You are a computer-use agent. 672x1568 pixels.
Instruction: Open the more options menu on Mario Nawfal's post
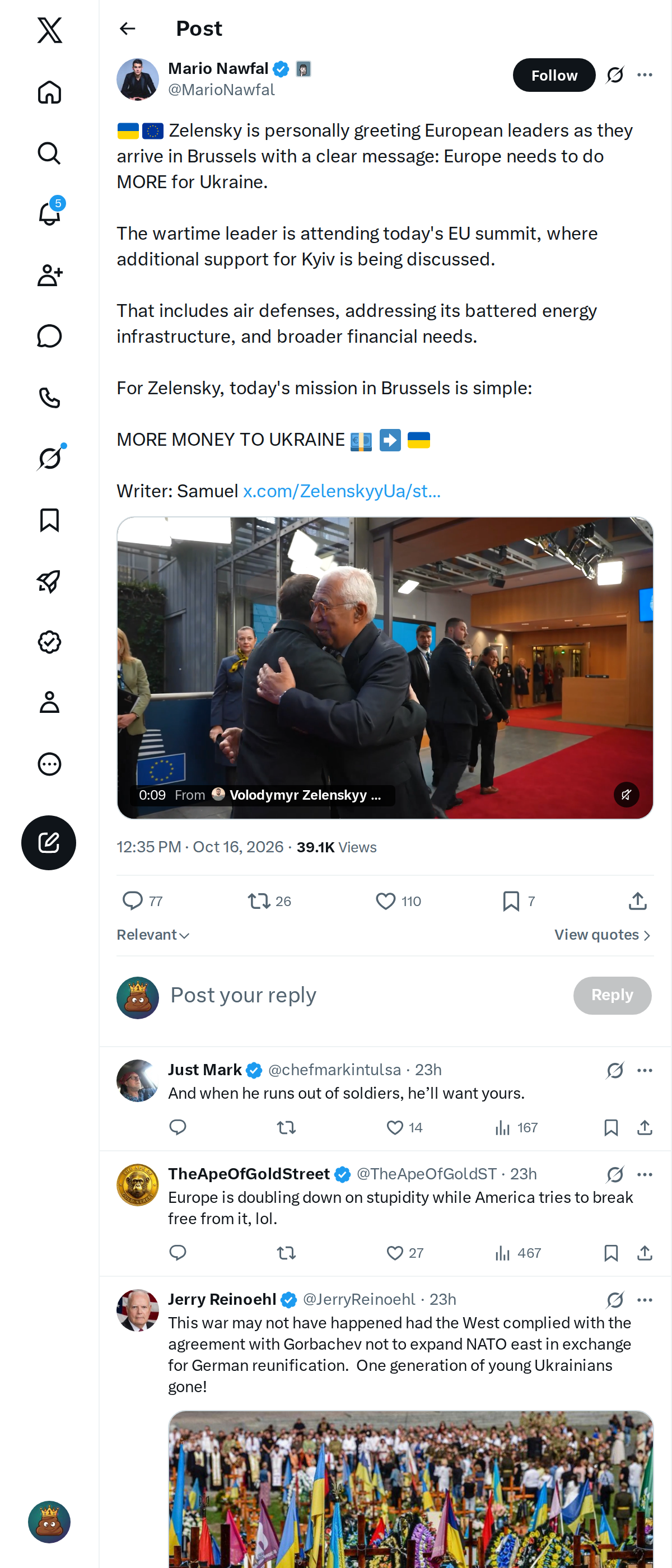pyautogui.click(x=645, y=75)
